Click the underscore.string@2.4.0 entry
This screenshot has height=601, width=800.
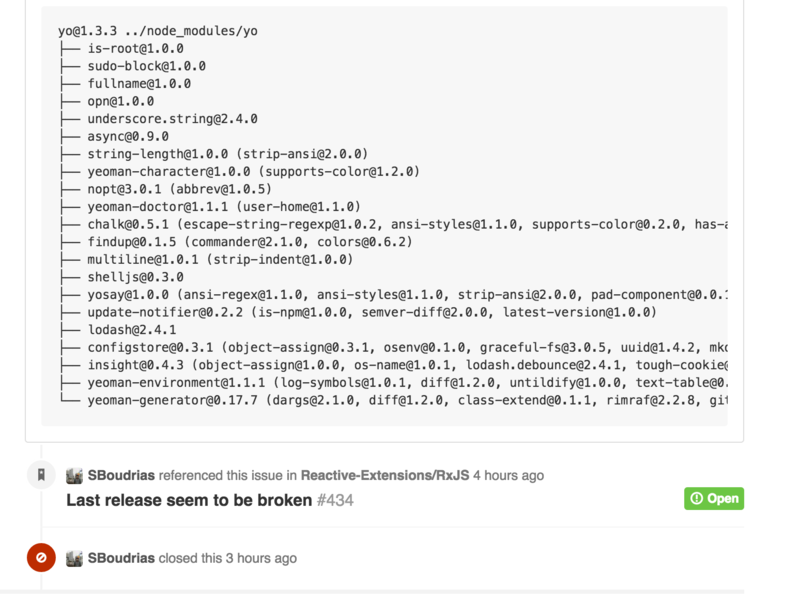click(x=172, y=119)
